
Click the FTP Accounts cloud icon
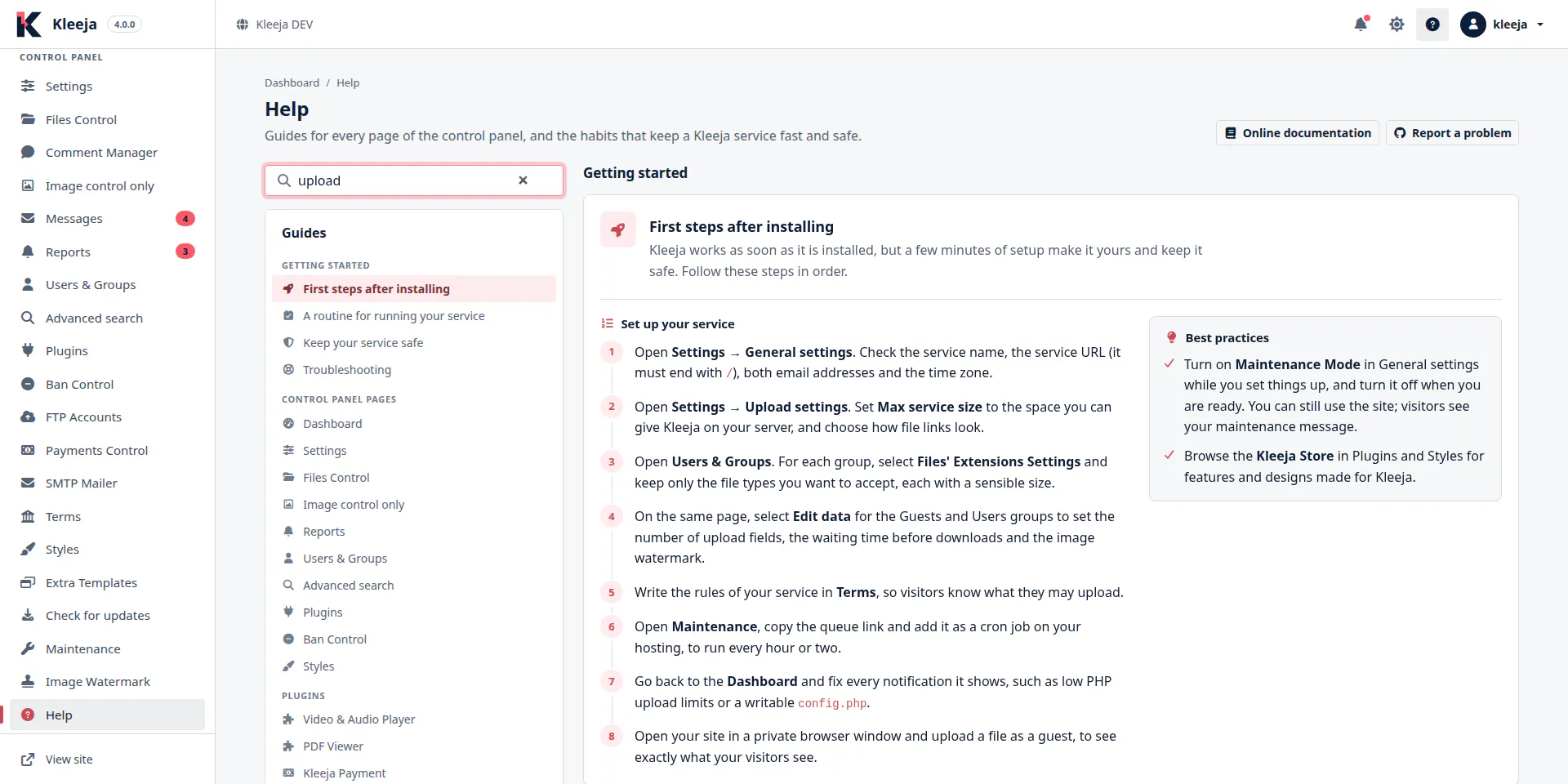pyautogui.click(x=28, y=416)
